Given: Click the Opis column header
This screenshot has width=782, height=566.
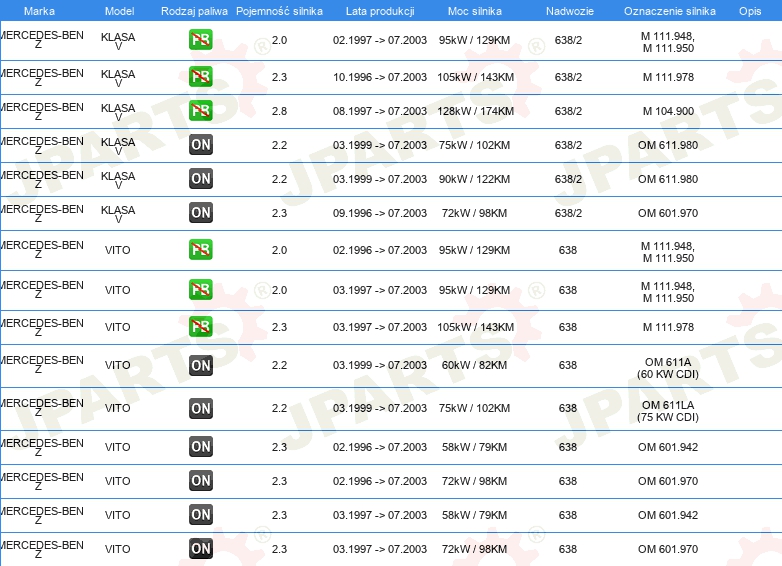Looking at the screenshot, I should pos(750,11).
